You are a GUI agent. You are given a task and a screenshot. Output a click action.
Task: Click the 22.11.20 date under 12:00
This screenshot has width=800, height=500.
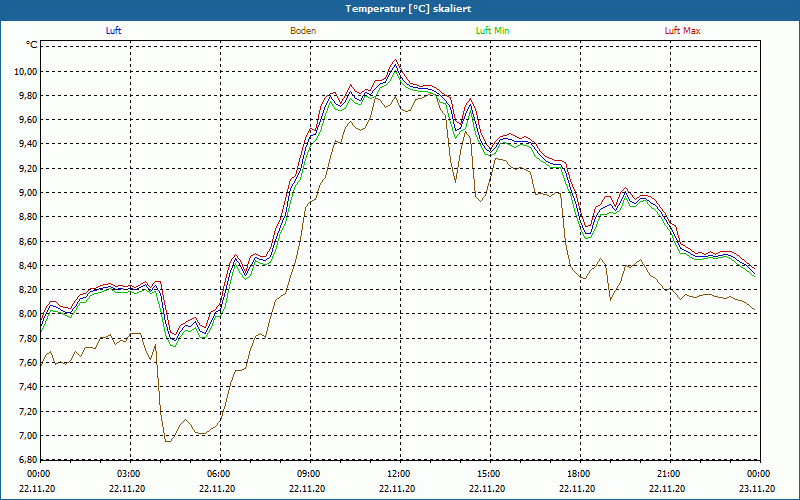pyautogui.click(x=397, y=488)
